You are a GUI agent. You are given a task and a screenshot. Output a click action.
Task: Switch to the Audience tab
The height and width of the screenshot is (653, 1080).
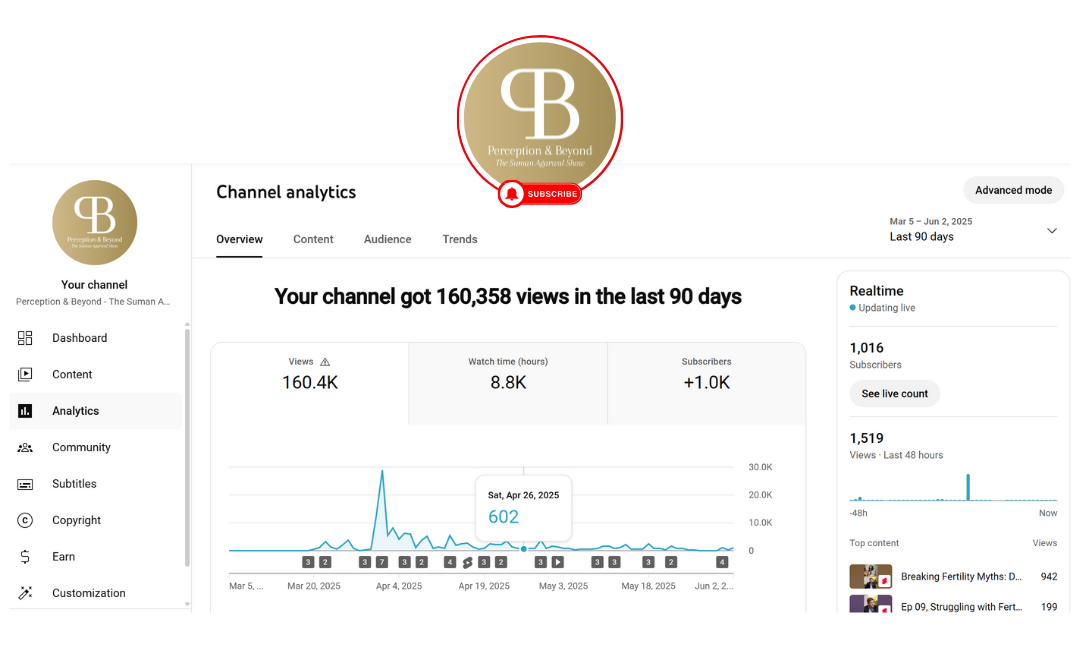tap(387, 239)
